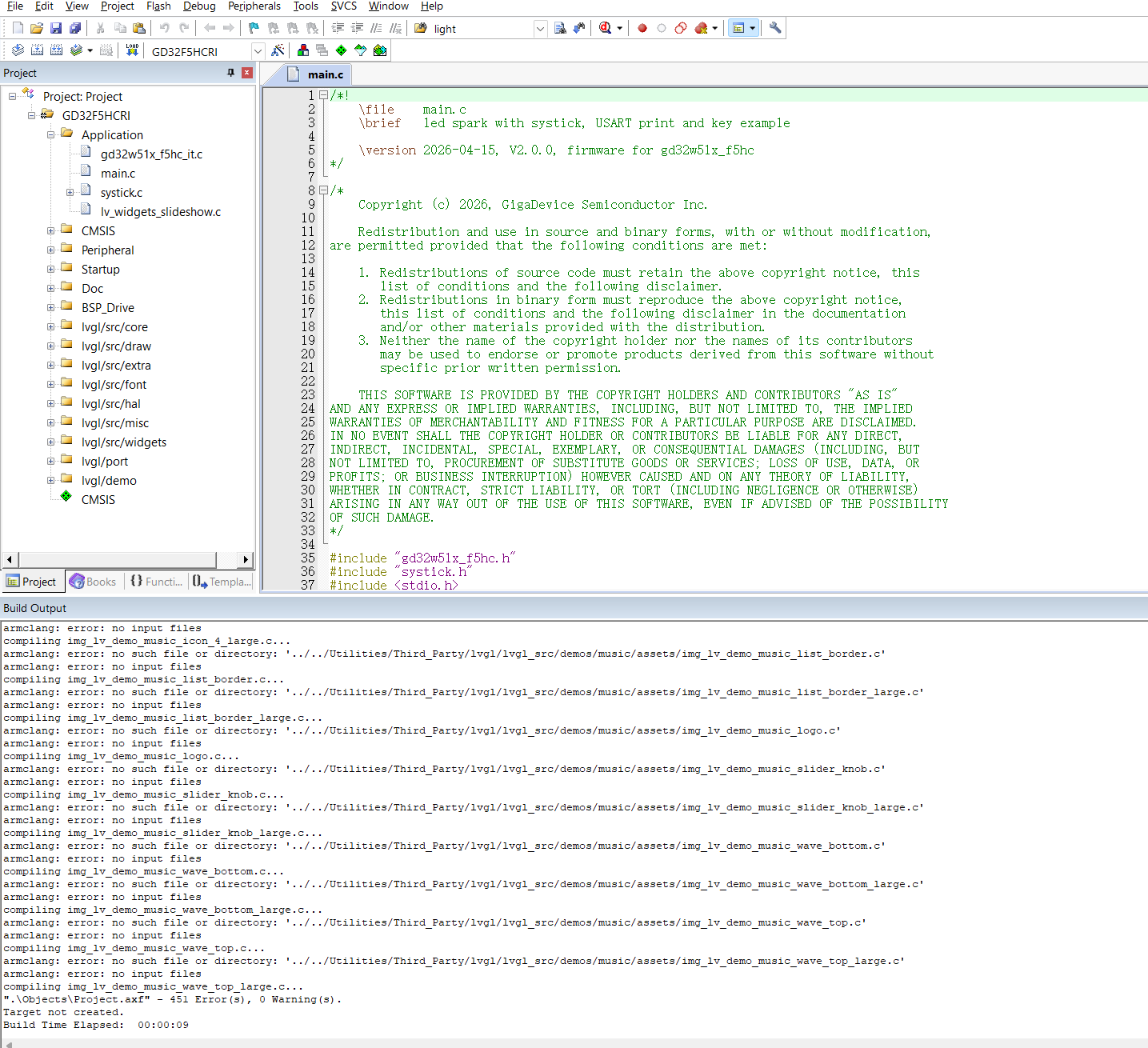
Task: Collapse the comment block fold at line 8
Action: 323,190
